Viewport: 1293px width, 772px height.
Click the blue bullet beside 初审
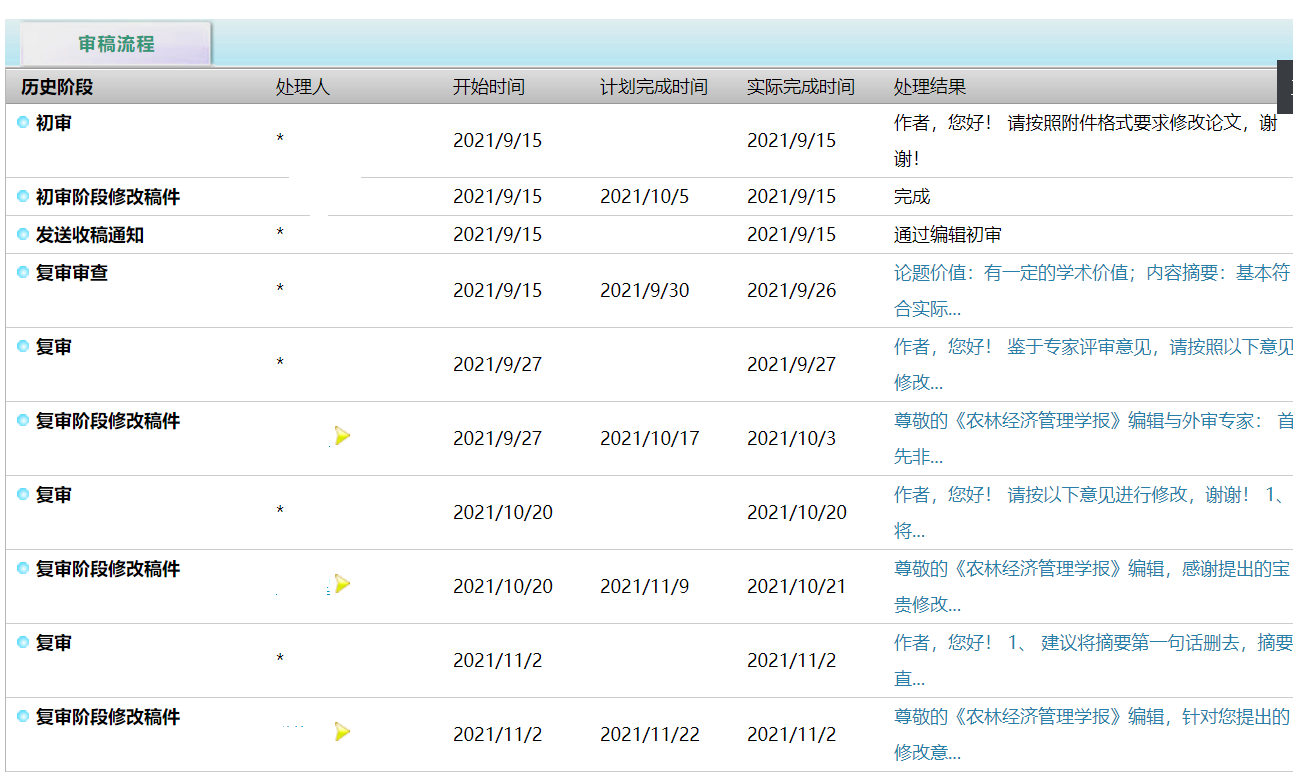23,122
